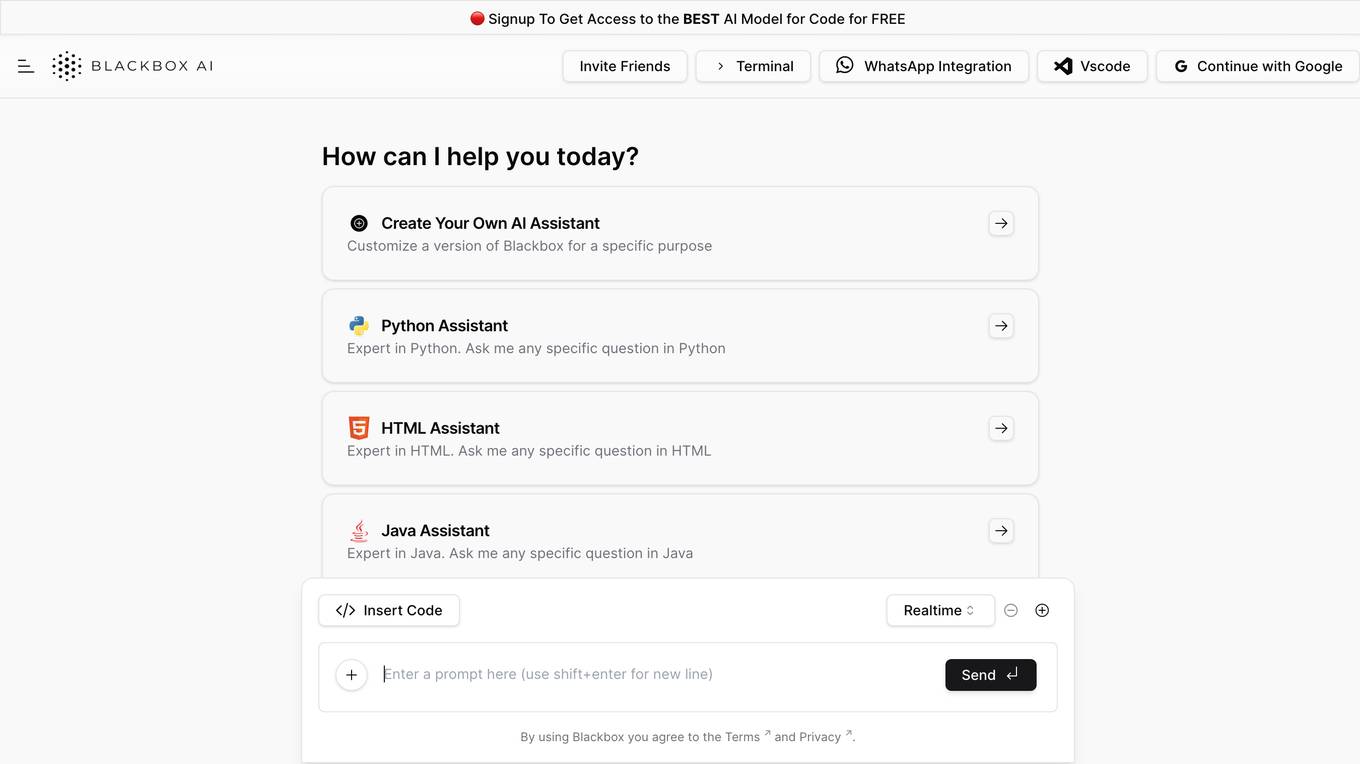Open WhatsApp Integration
Viewport: 1360px width, 764px height.
click(924, 66)
